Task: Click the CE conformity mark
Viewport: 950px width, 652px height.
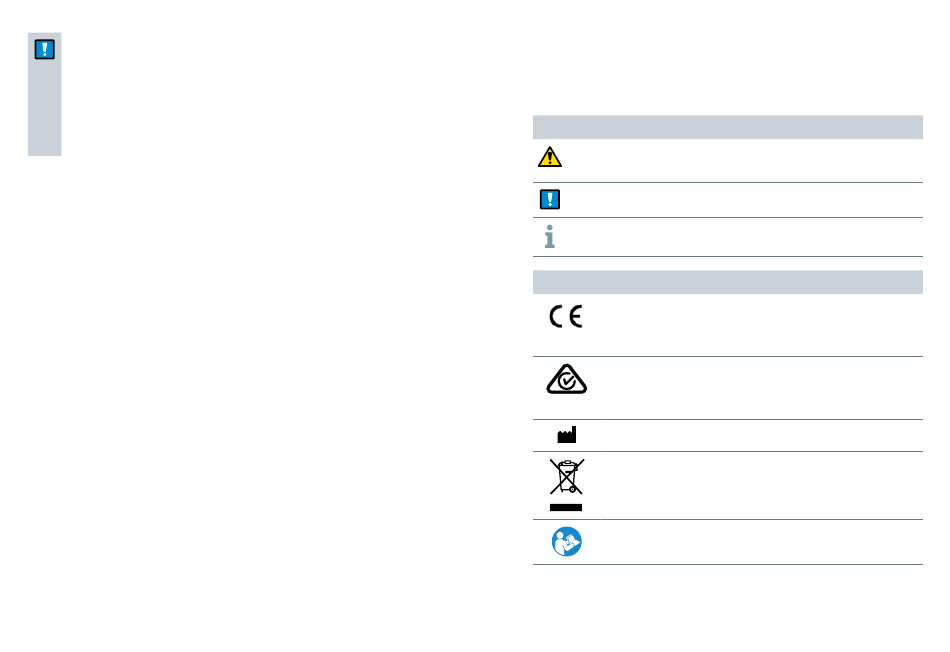Action: (566, 320)
